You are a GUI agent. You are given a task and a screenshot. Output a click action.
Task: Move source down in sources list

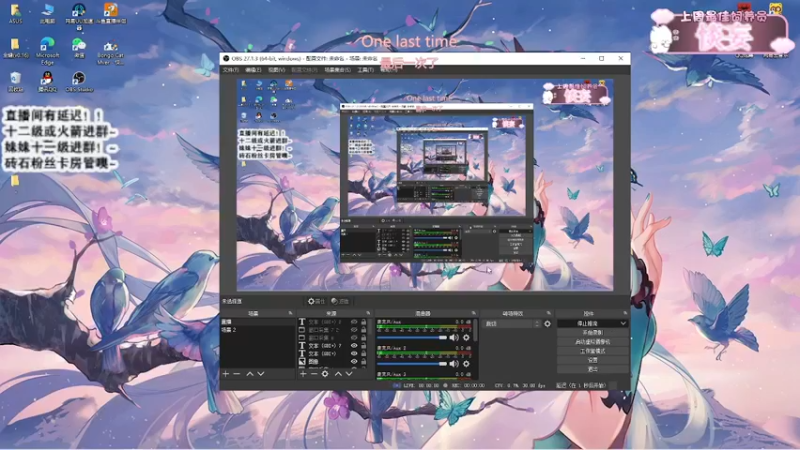349,374
